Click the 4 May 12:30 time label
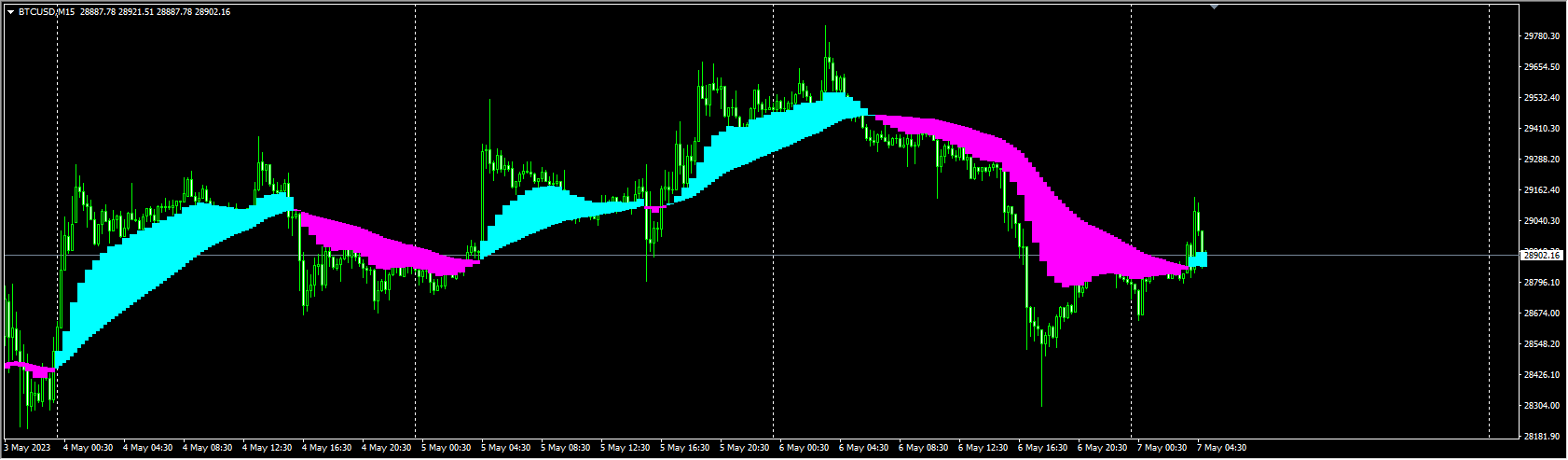The width and height of the screenshot is (1568, 460). (x=268, y=448)
